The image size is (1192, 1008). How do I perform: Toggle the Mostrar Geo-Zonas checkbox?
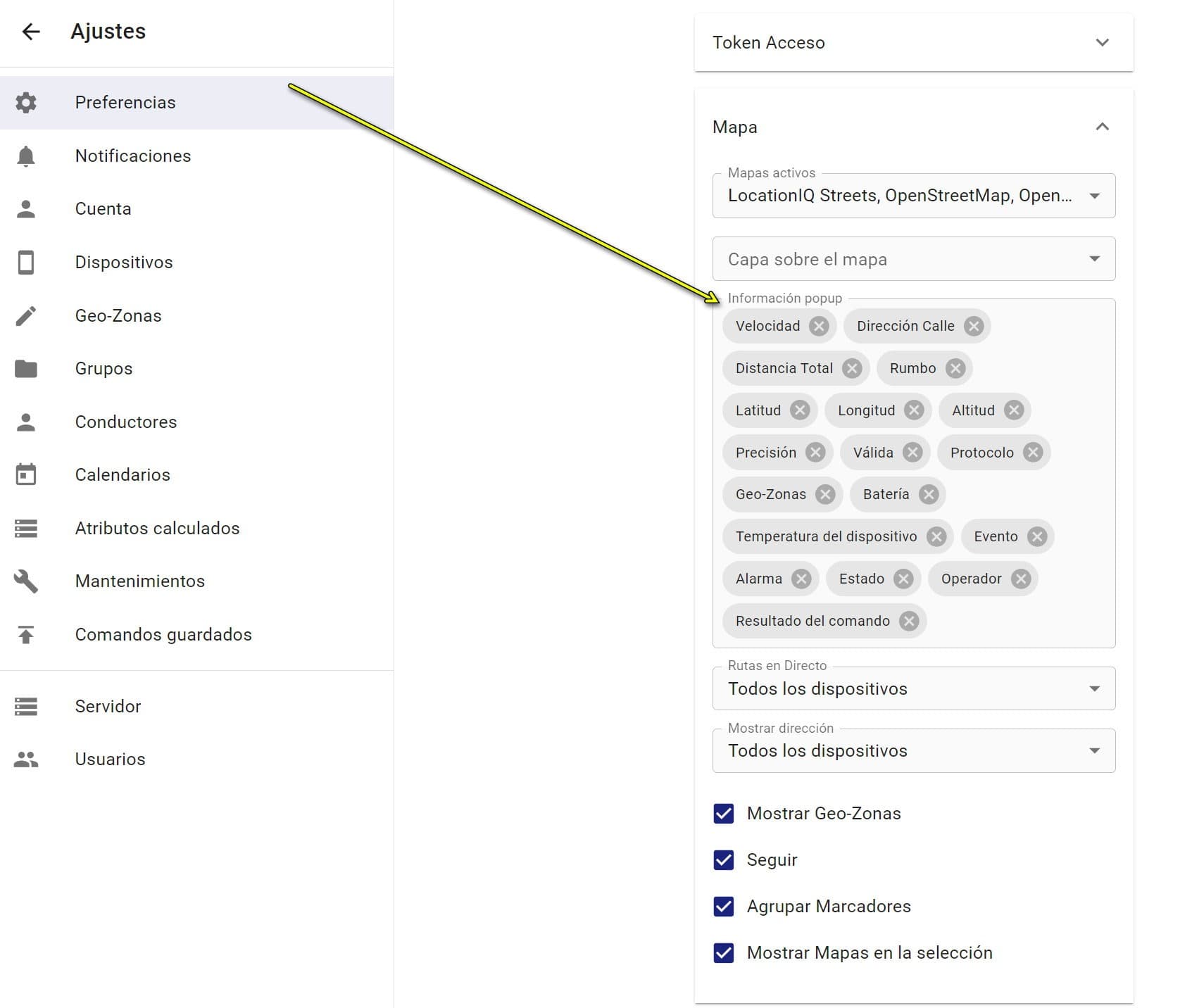pos(724,814)
